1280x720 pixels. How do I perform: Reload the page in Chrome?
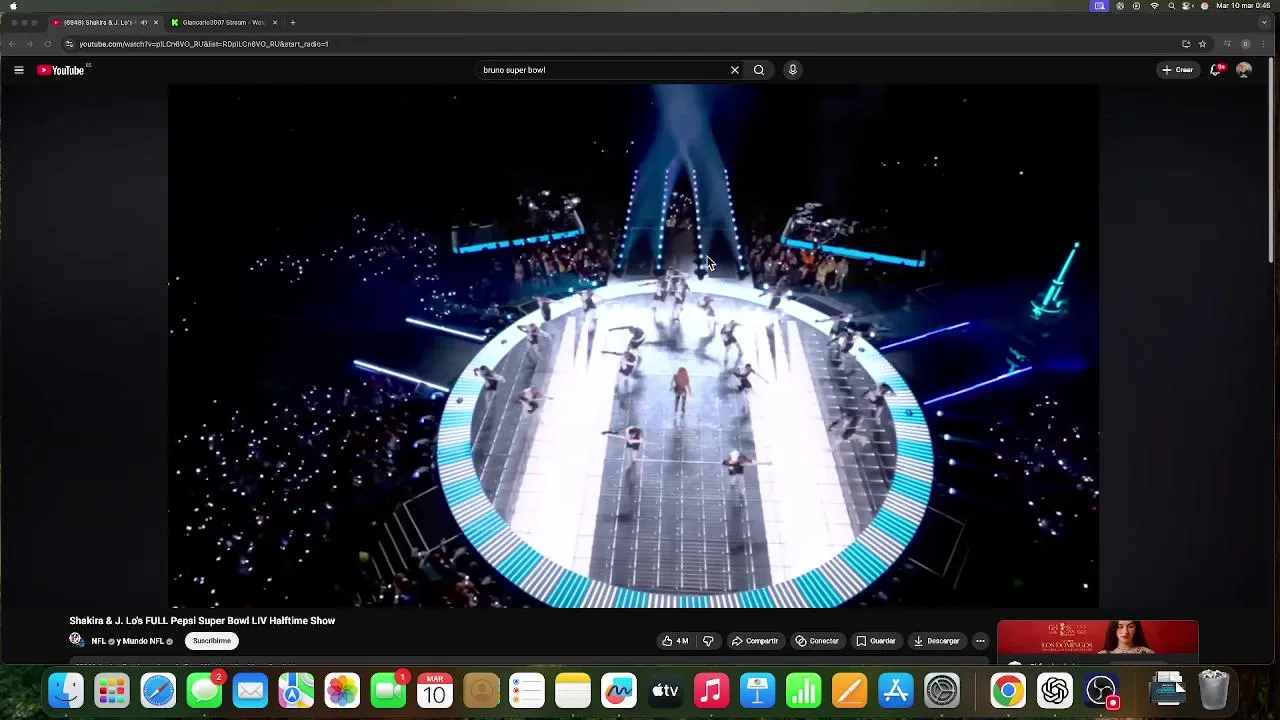pyautogui.click(x=47, y=44)
